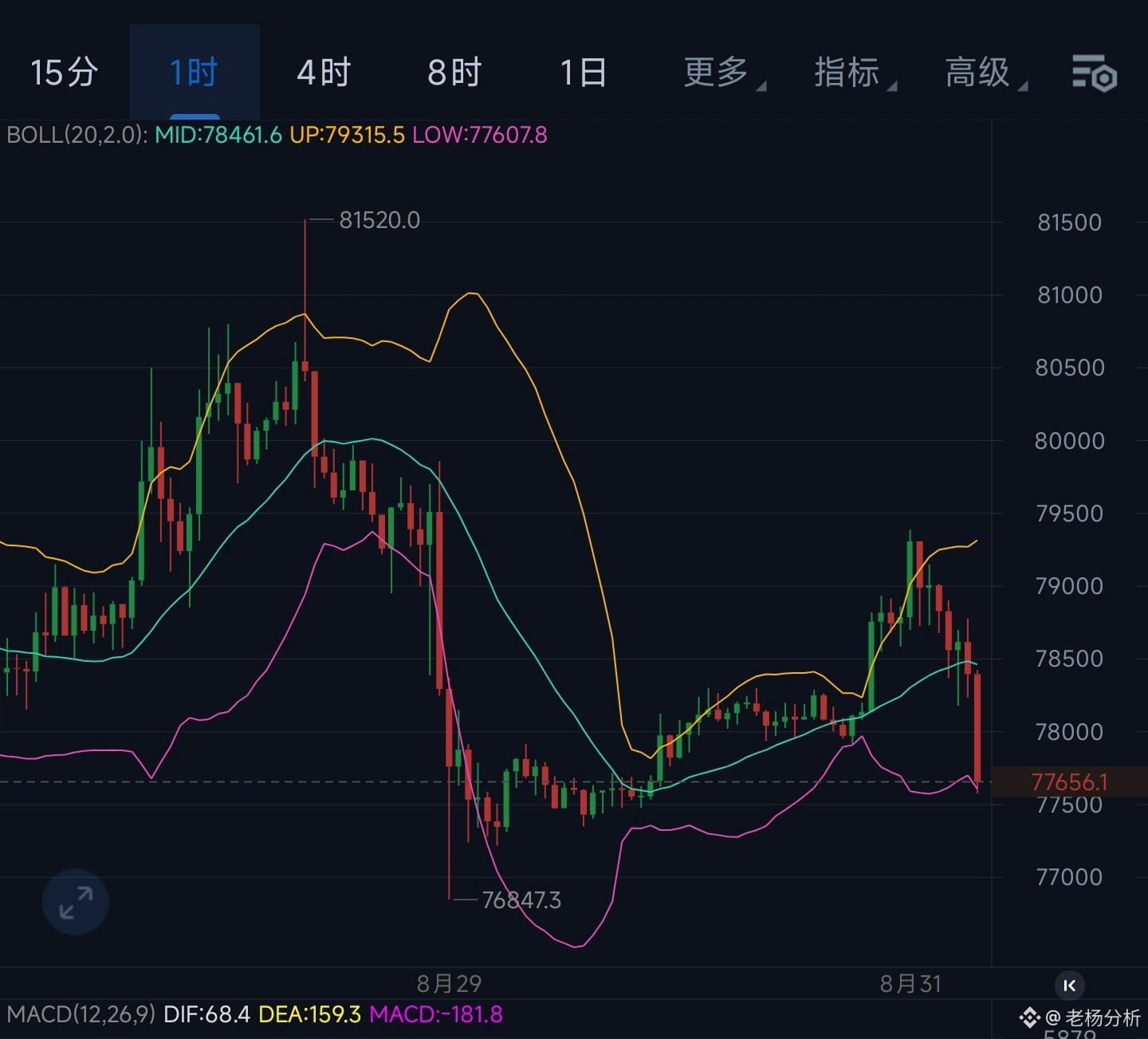Click the 80500 price axis label

pyautogui.click(x=1070, y=368)
